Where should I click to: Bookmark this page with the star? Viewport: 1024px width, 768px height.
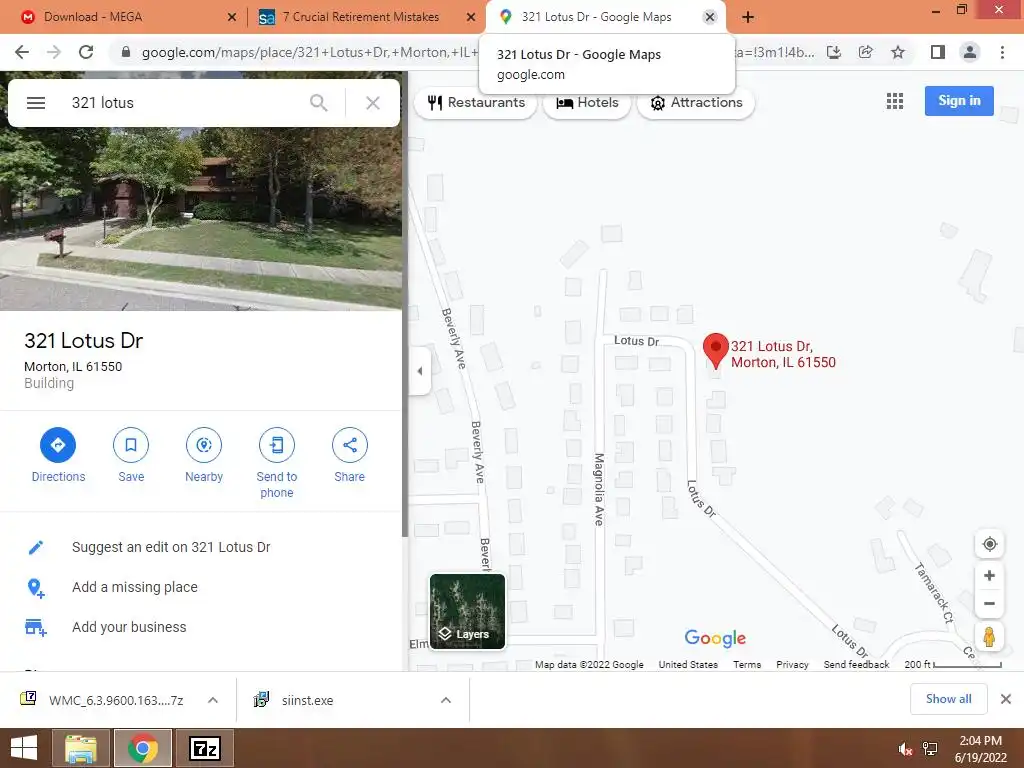[898, 52]
